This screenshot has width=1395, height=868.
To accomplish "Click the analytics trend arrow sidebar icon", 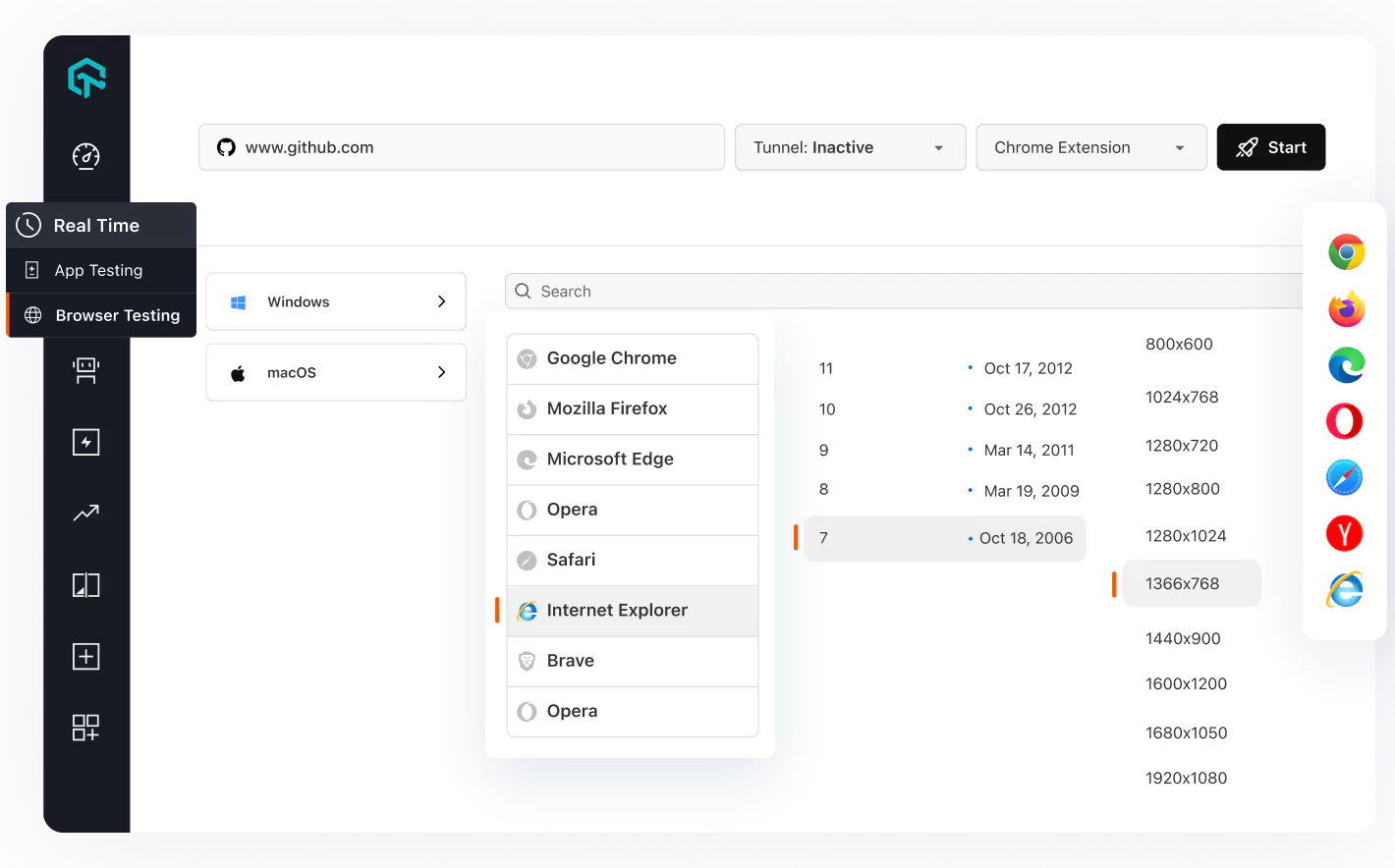I will (x=86, y=513).
